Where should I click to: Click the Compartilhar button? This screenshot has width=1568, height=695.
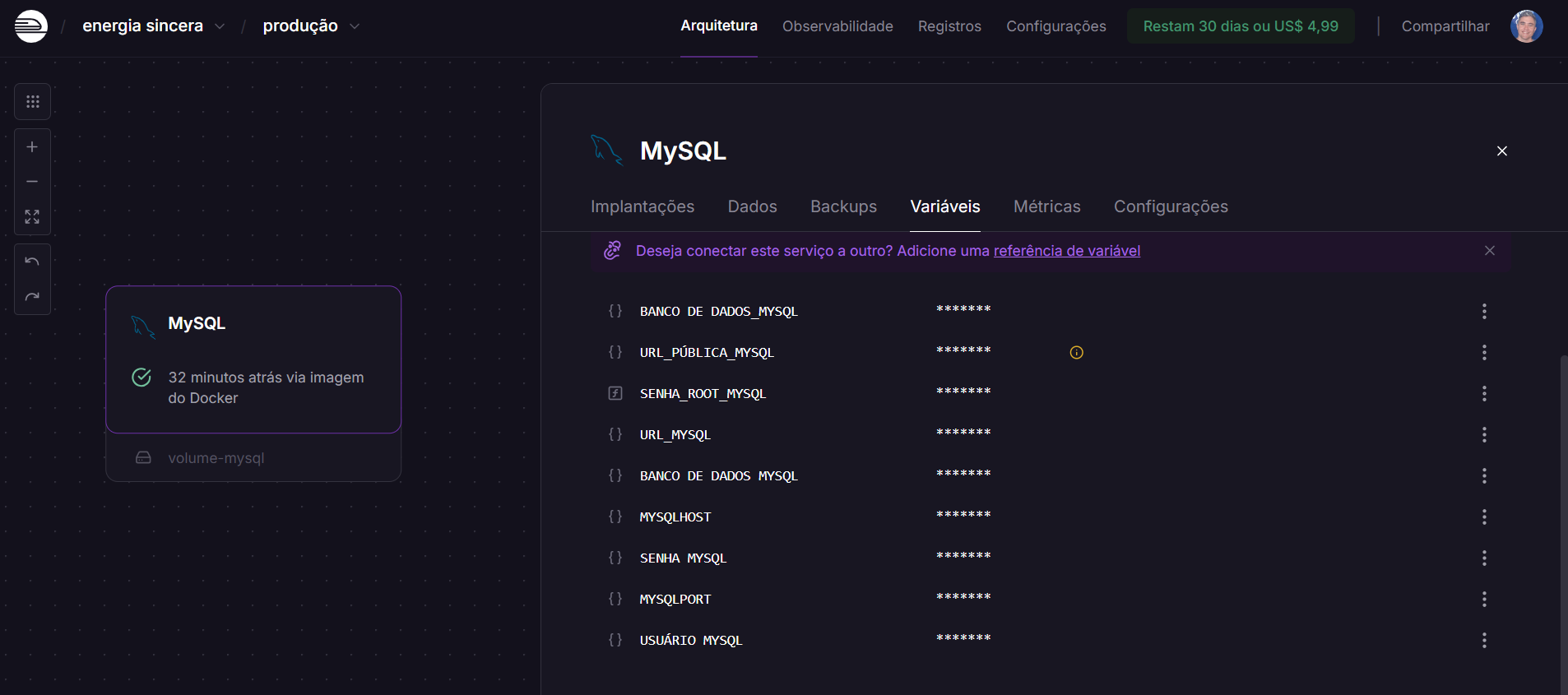[1445, 26]
